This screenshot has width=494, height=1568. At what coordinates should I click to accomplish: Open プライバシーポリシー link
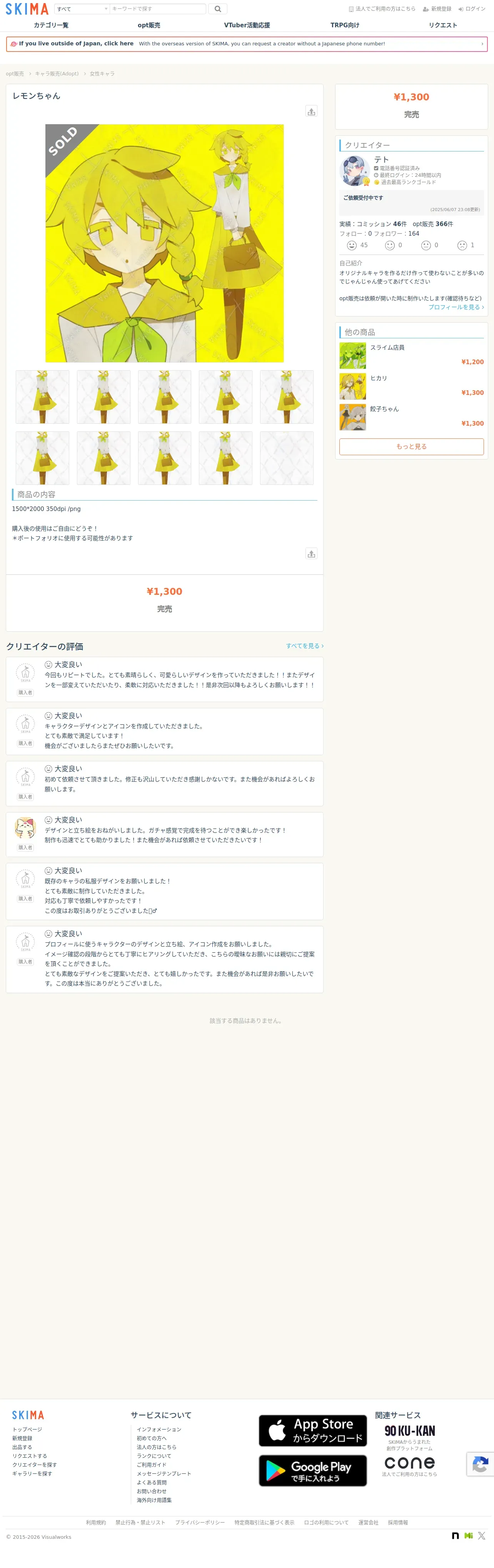(200, 1522)
